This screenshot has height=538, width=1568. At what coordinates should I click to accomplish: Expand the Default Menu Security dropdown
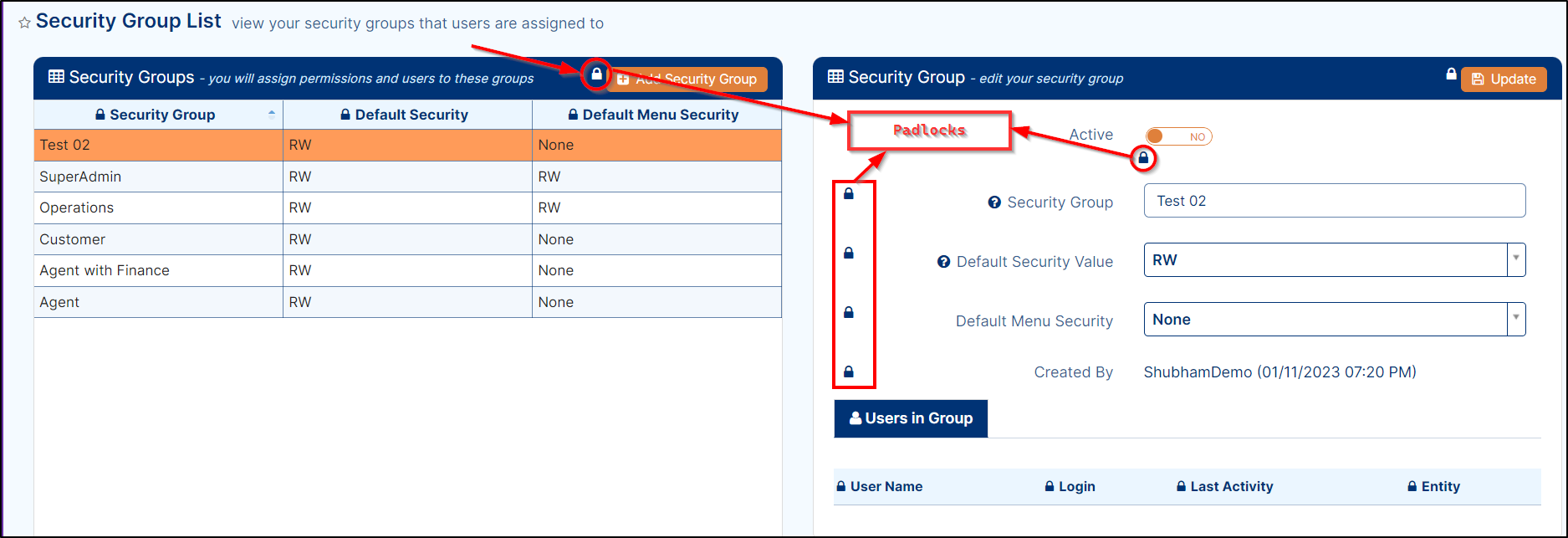(1515, 319)
